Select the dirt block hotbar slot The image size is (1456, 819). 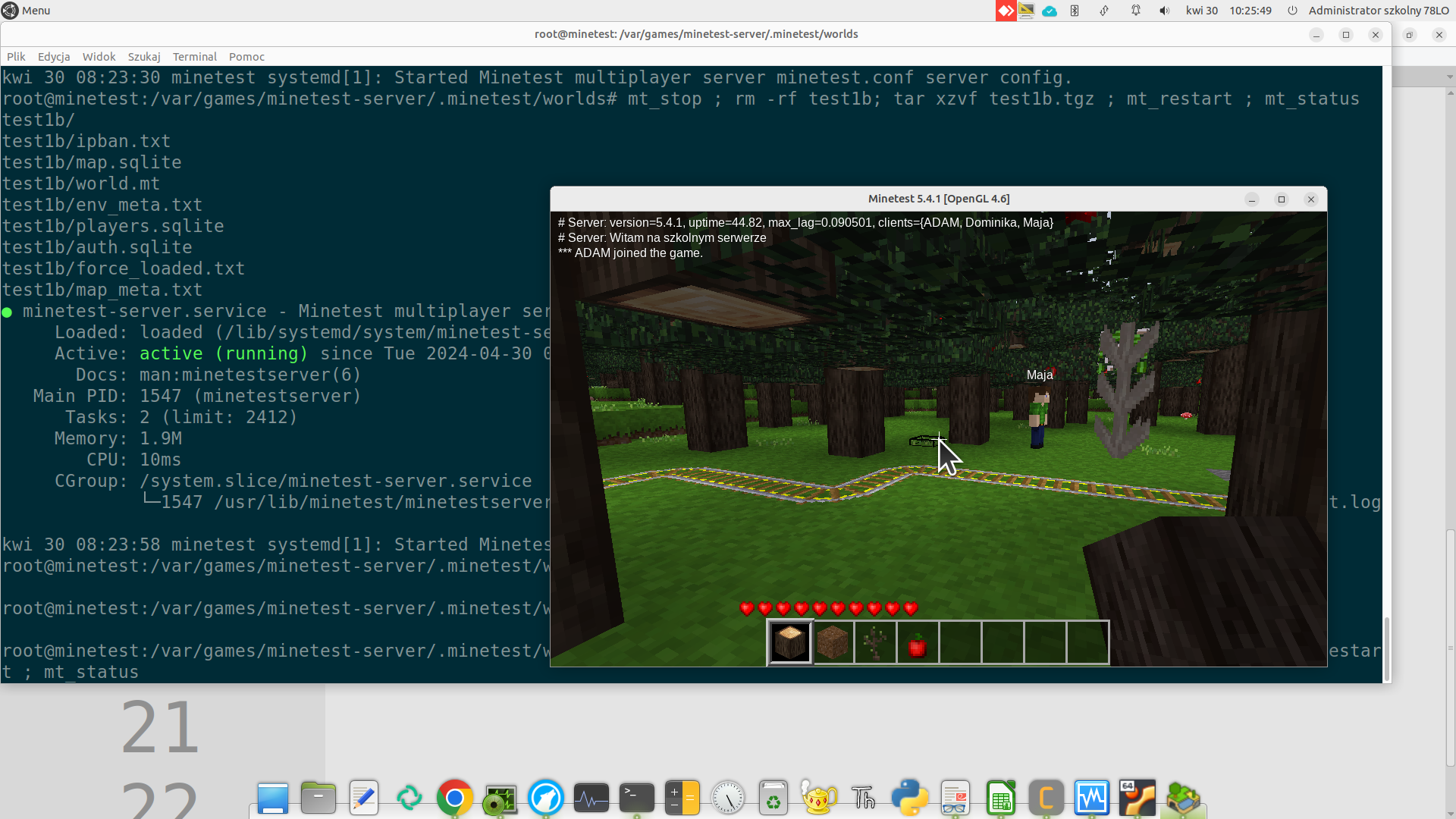(833, 642)
